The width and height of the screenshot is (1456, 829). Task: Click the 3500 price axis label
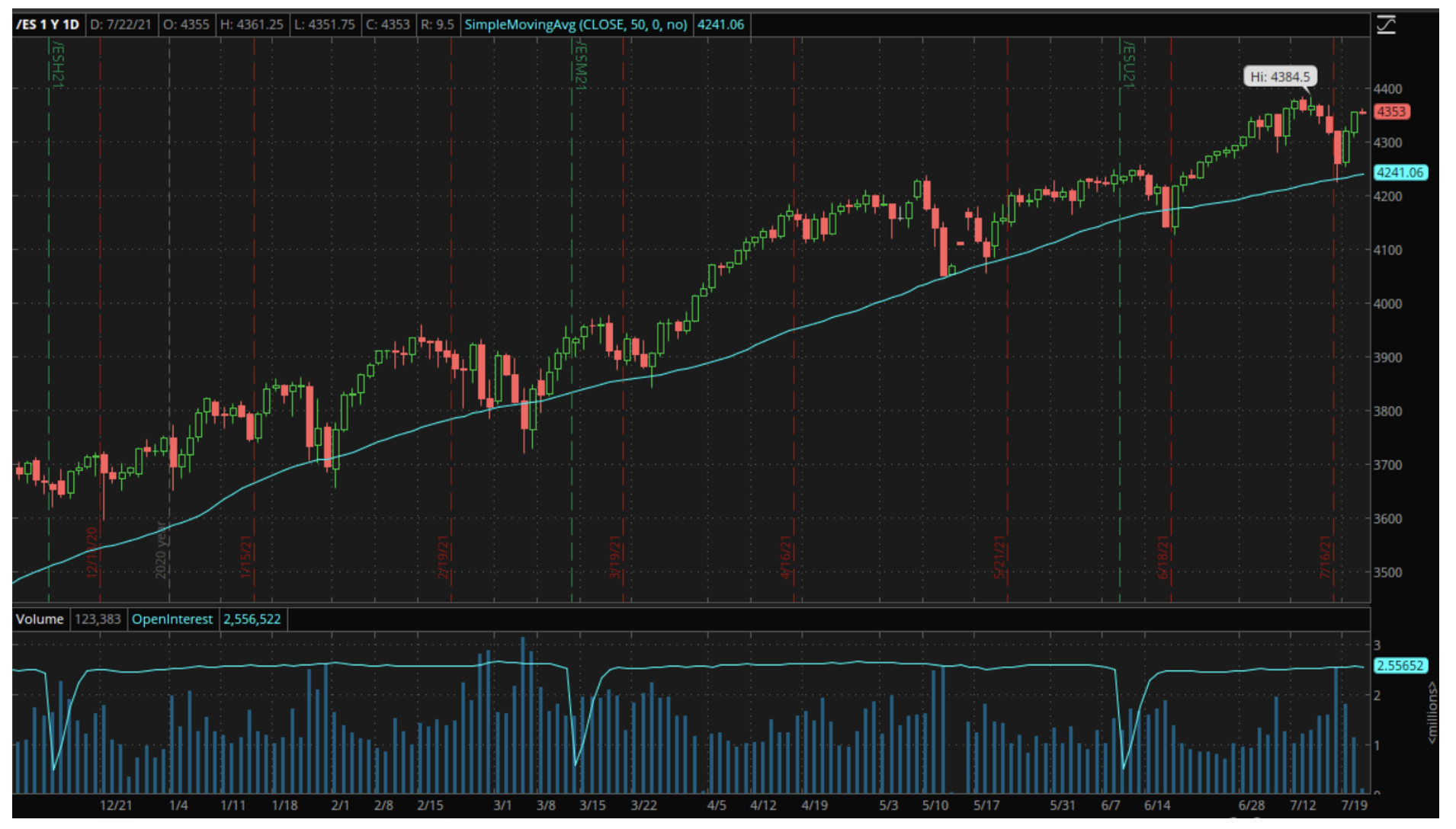coord(1387,573)
